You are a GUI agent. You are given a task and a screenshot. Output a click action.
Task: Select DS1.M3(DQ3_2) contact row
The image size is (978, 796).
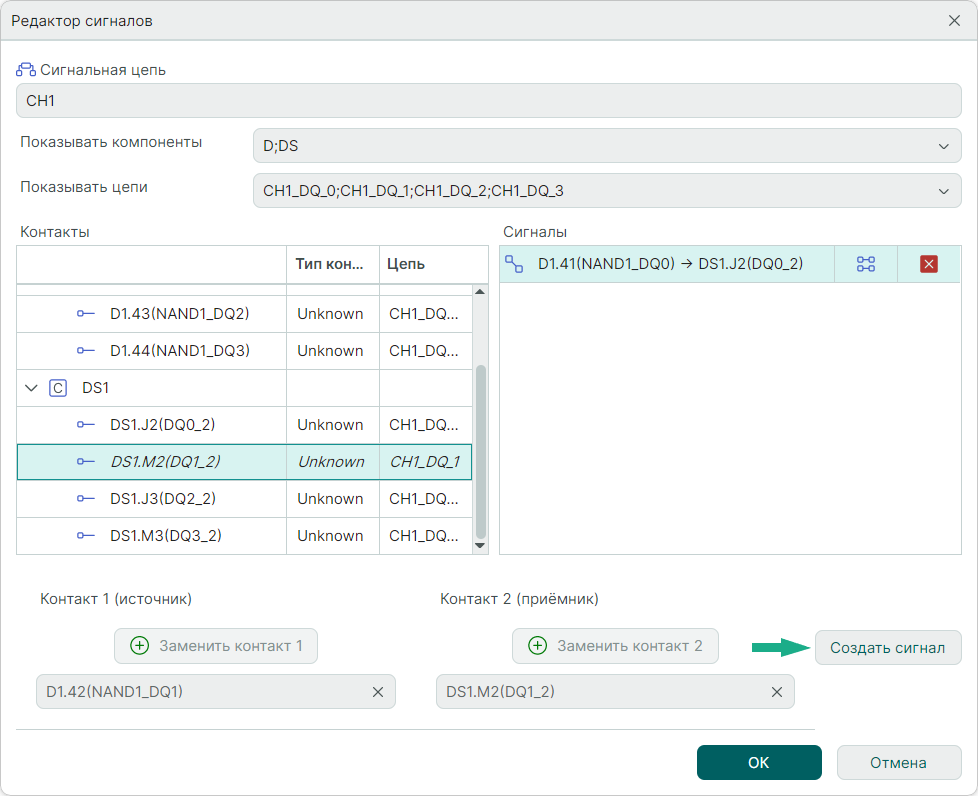click(x=165, y=536)
